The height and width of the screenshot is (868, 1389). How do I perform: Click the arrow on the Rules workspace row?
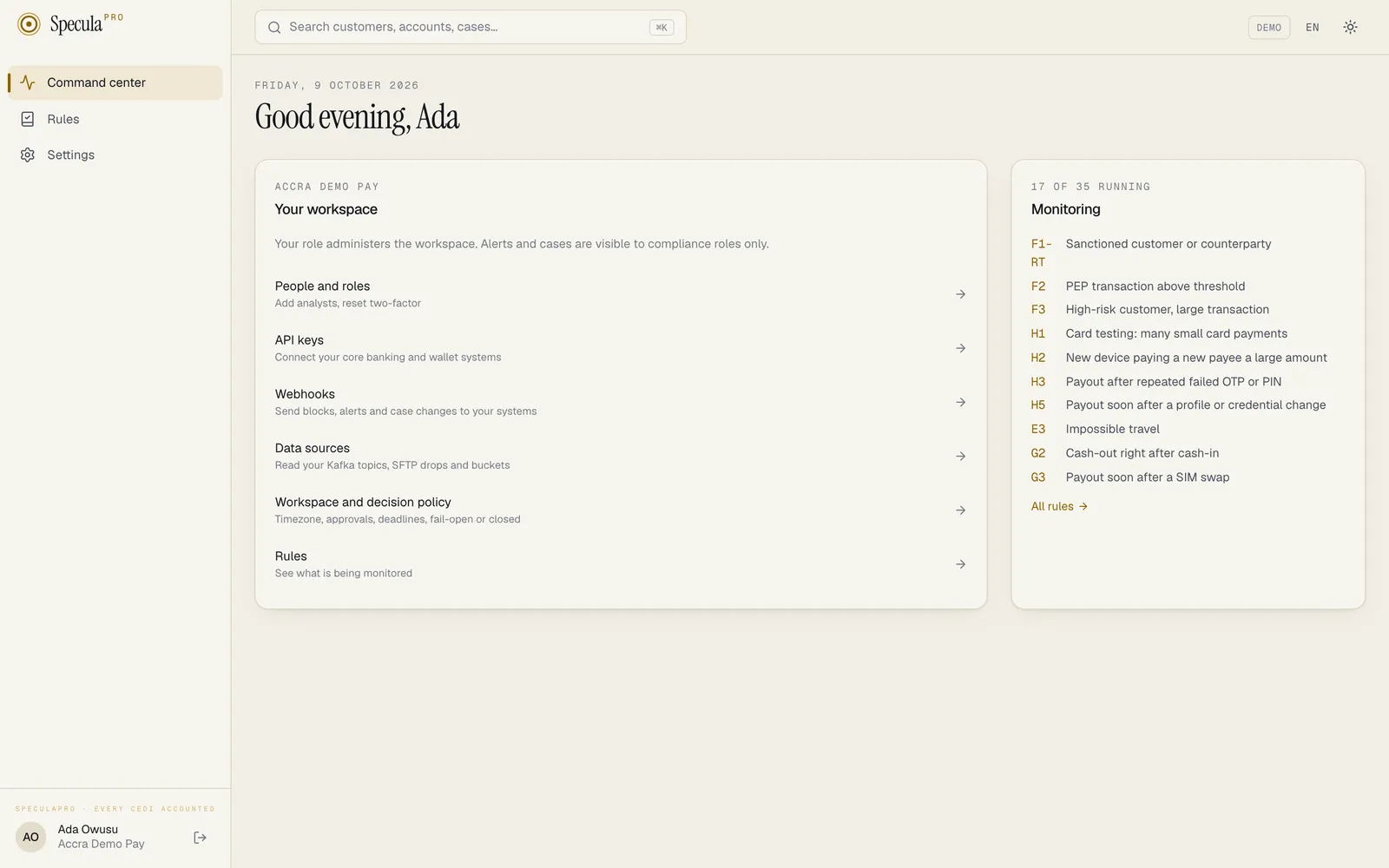tap(960, 564)
